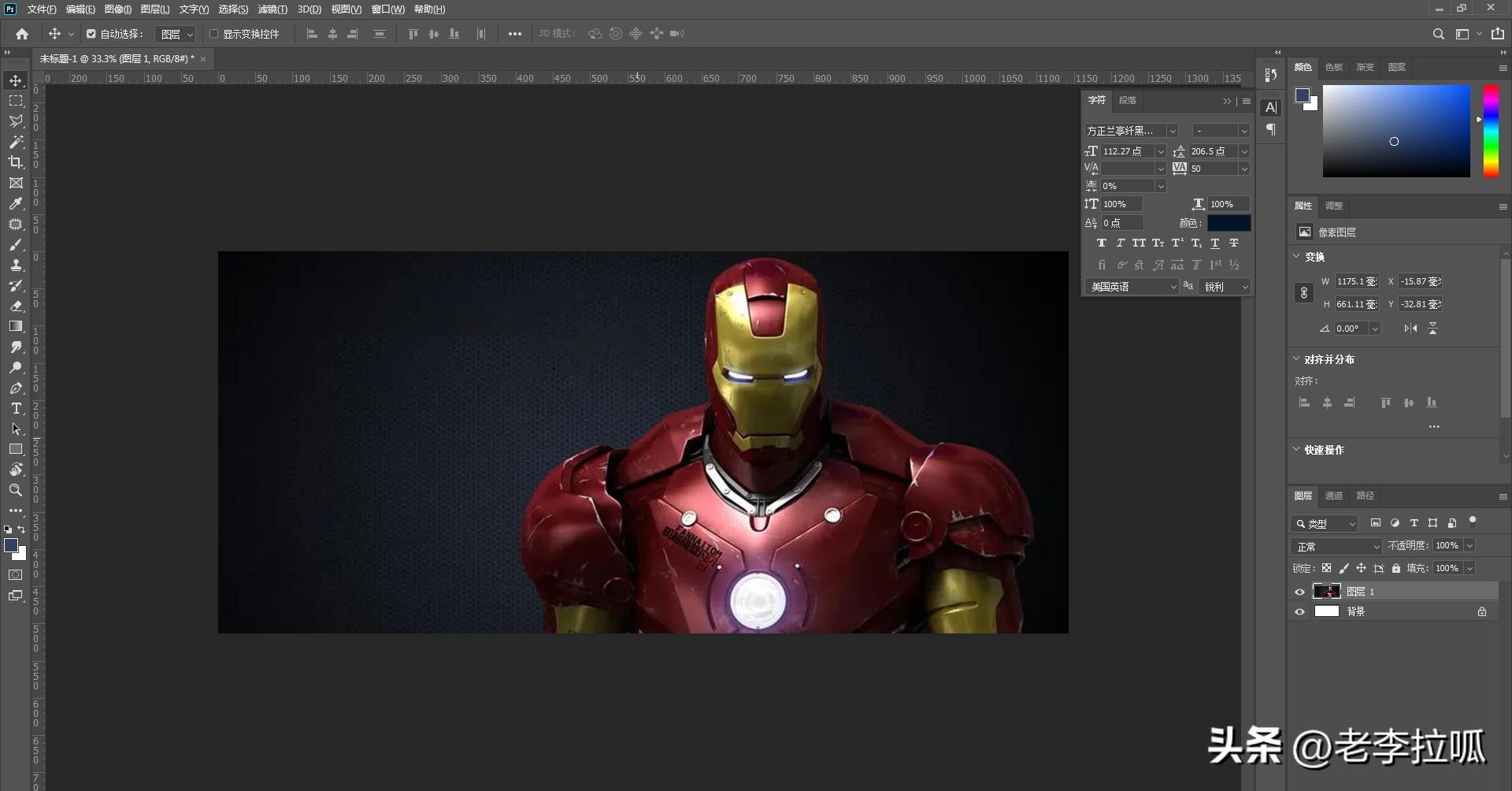
Task: Collapse the 对齐并分布 section
Action: coord(1297,359)
